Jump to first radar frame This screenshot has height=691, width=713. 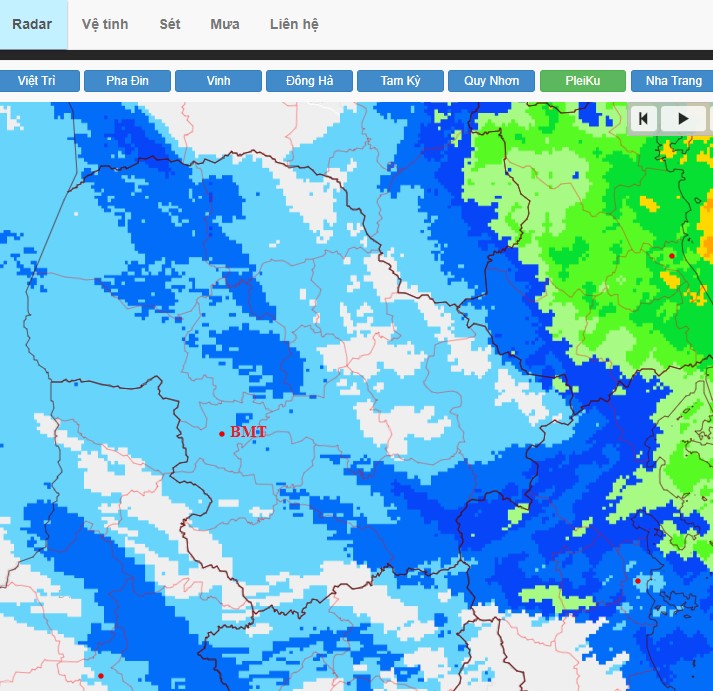(x=643, y=119)
